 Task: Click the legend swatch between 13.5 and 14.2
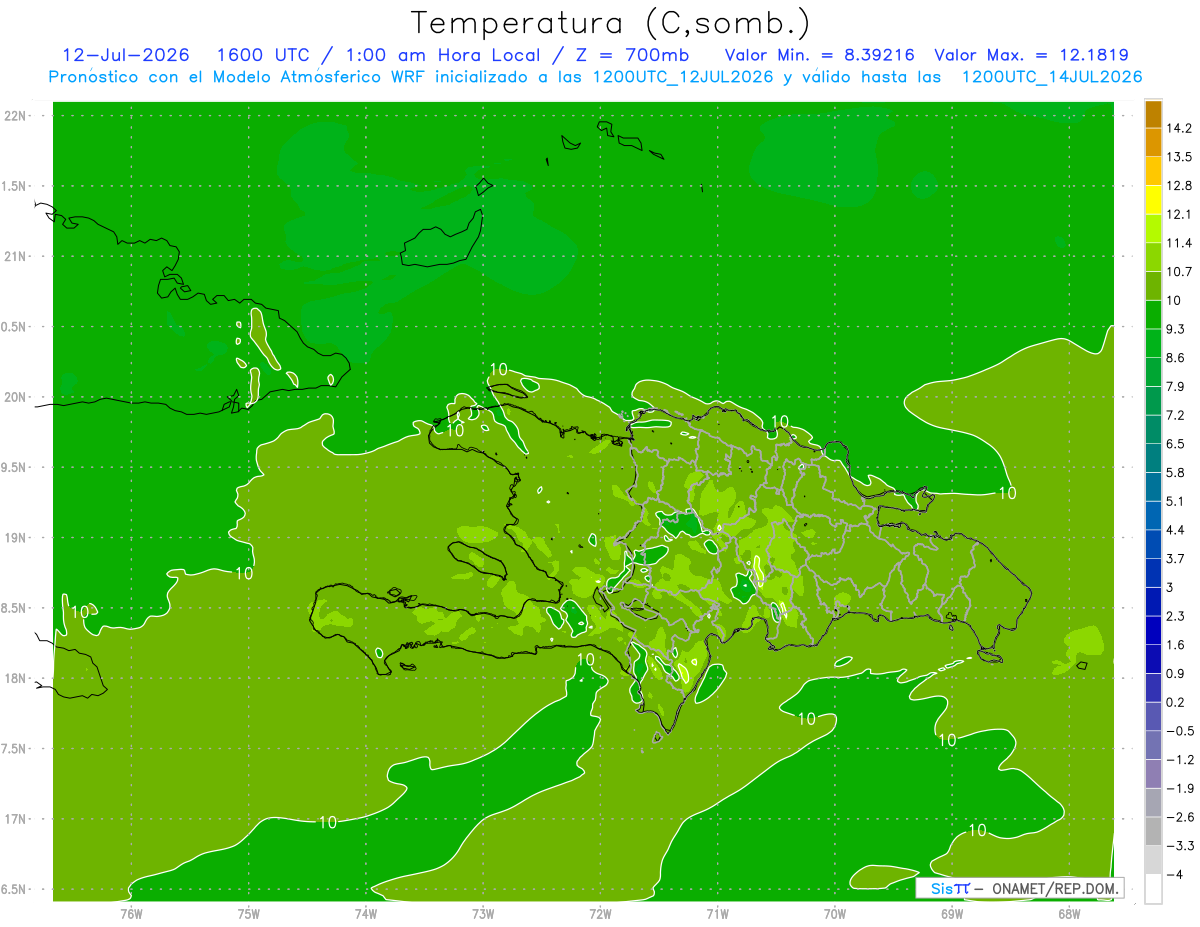tap(1153, 143)
